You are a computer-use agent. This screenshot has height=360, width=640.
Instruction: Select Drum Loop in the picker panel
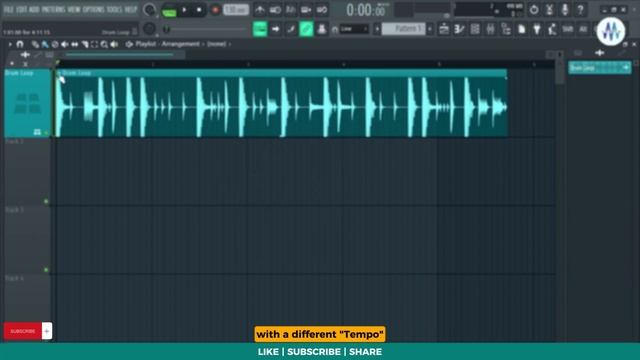[x=600, y=68]
